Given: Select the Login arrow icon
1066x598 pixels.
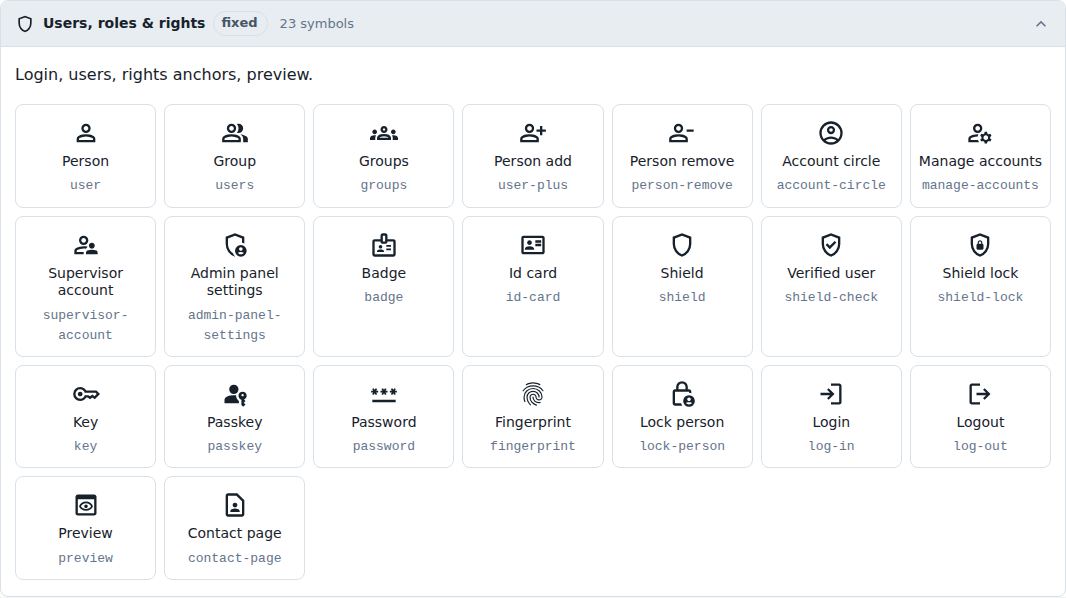Looking at the screenshot, I should [831, 394].
